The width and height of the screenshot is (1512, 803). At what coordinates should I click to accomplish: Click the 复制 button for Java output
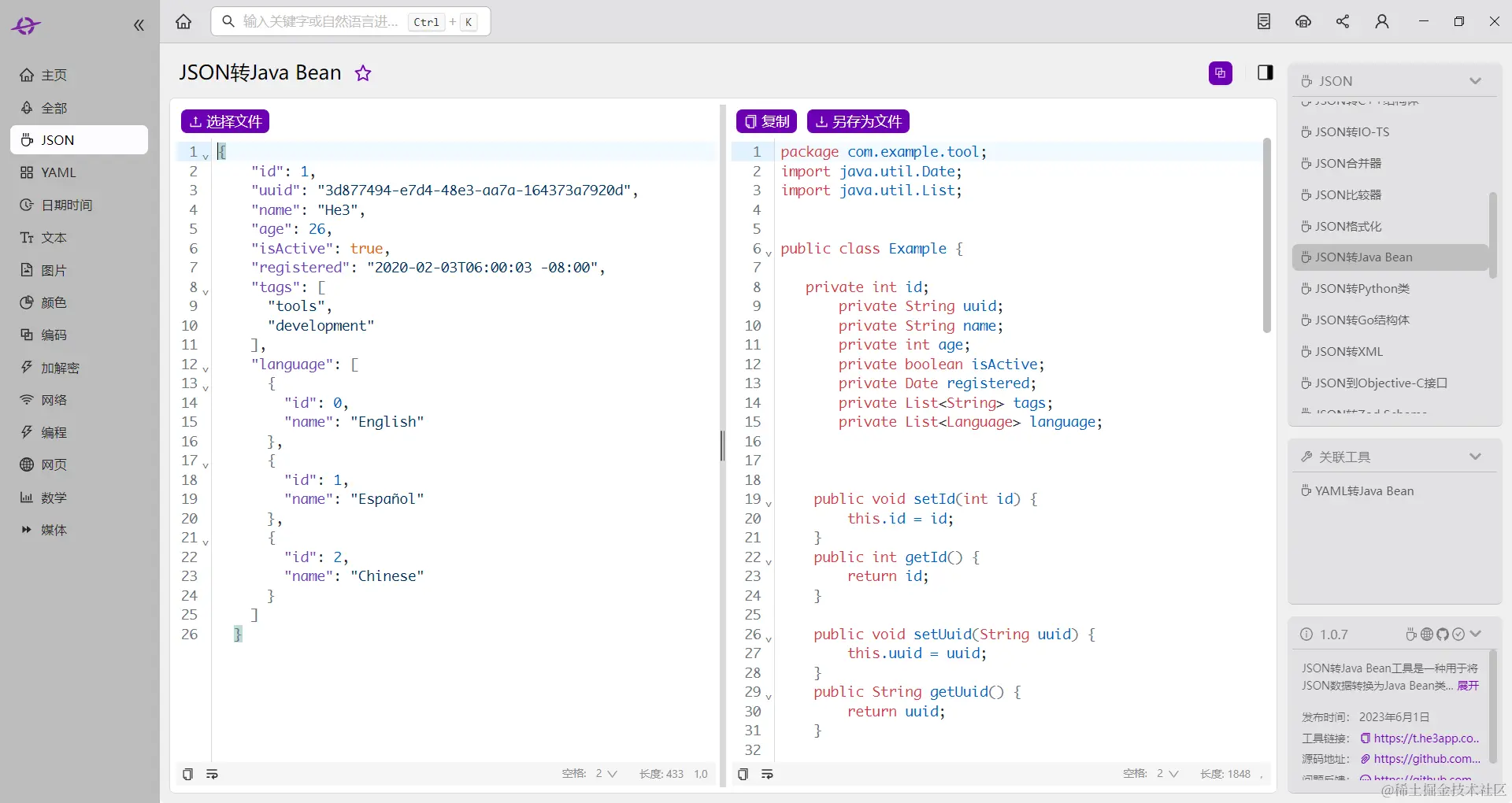coord(766,121)
